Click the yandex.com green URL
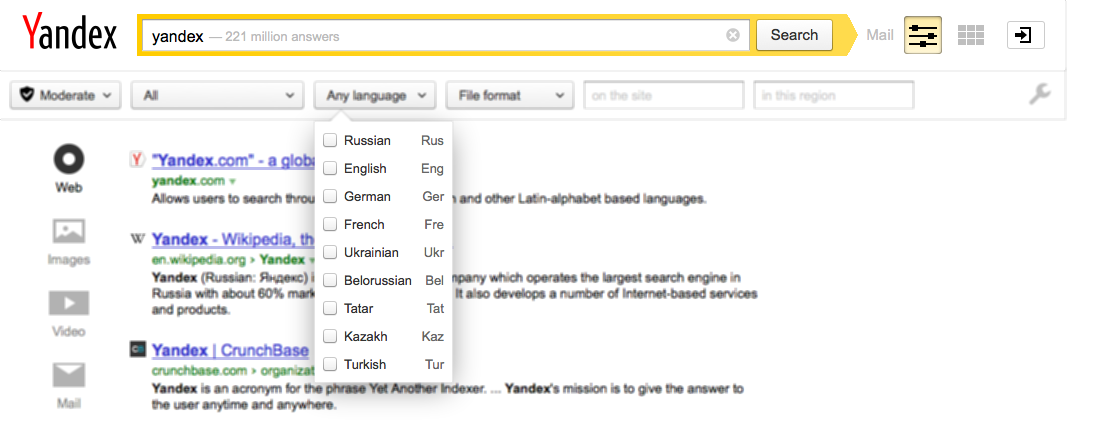Image resolution: width=1106 pixels, height=432 pixels. (188, 181)
